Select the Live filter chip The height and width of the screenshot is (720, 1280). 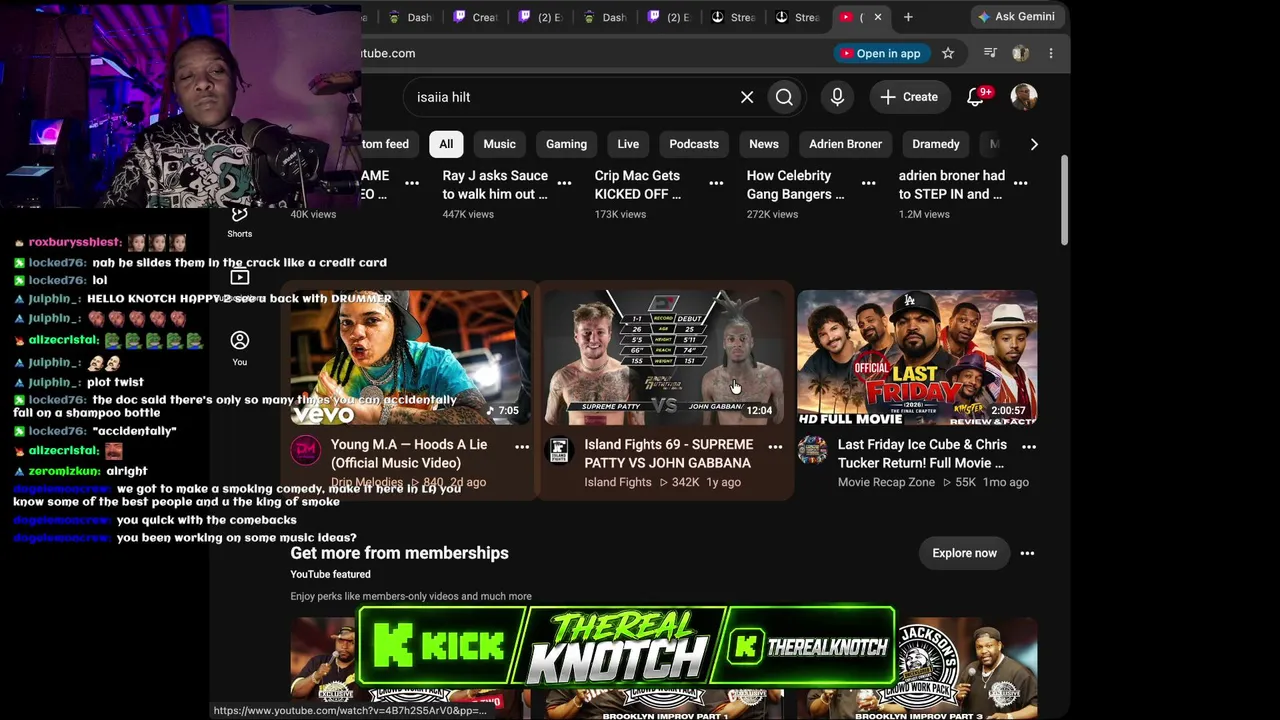[x=628, y=144]
